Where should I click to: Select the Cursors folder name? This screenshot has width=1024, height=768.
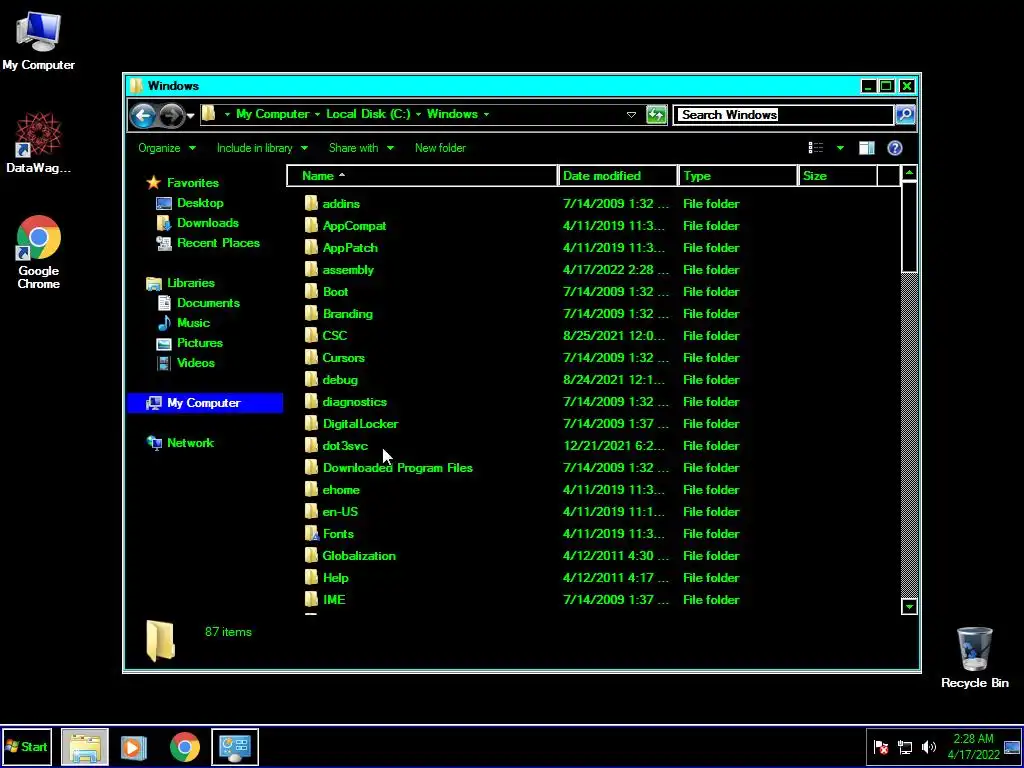pyautogui.click(x=344, y=358)
